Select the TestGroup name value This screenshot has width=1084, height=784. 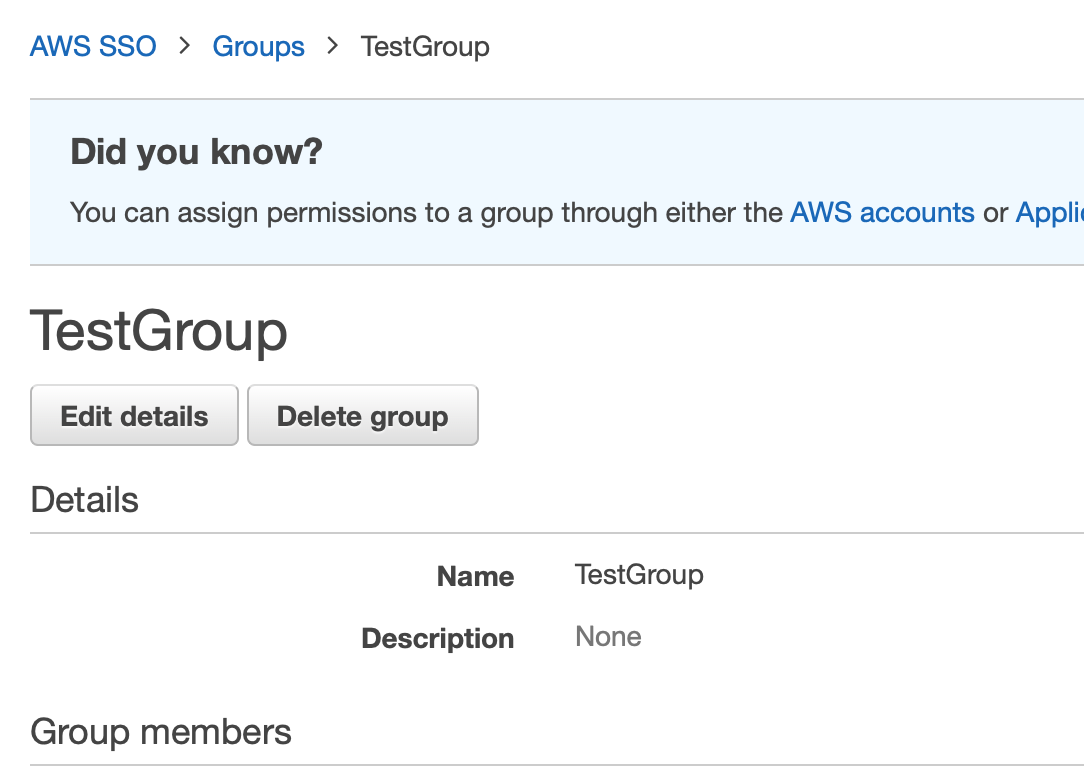tap(639, 575)
